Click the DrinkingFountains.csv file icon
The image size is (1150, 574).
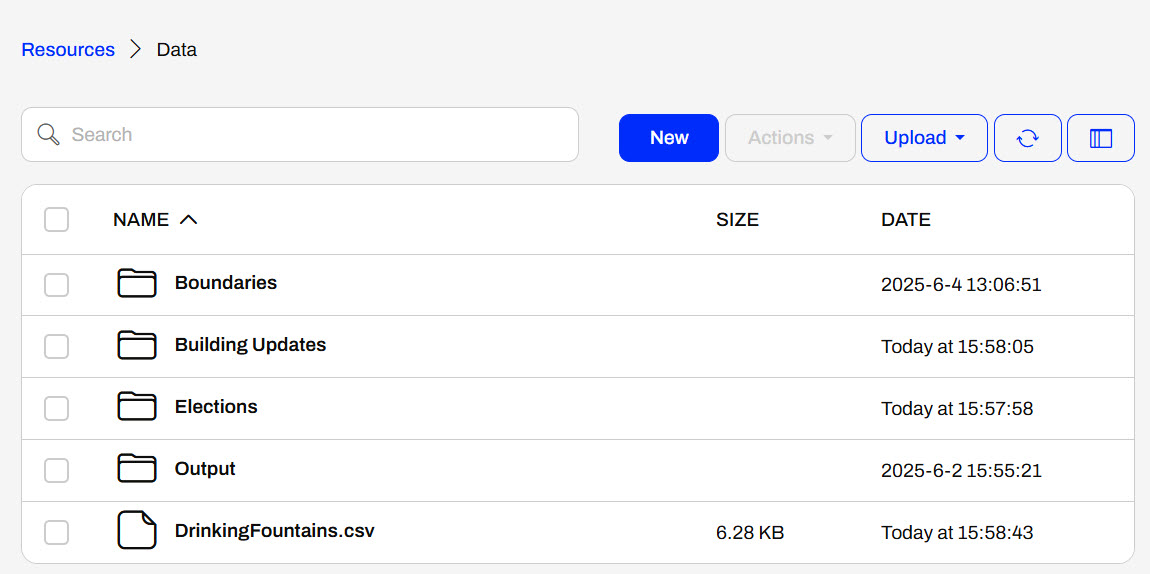(x=137, y=531)
